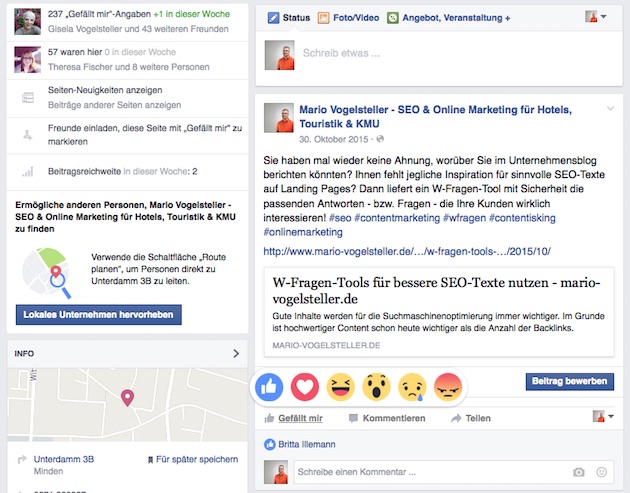Select the Like thumbs-up reaction
Viewport: 630px width, 493px height.
click(x=269, y=387)
